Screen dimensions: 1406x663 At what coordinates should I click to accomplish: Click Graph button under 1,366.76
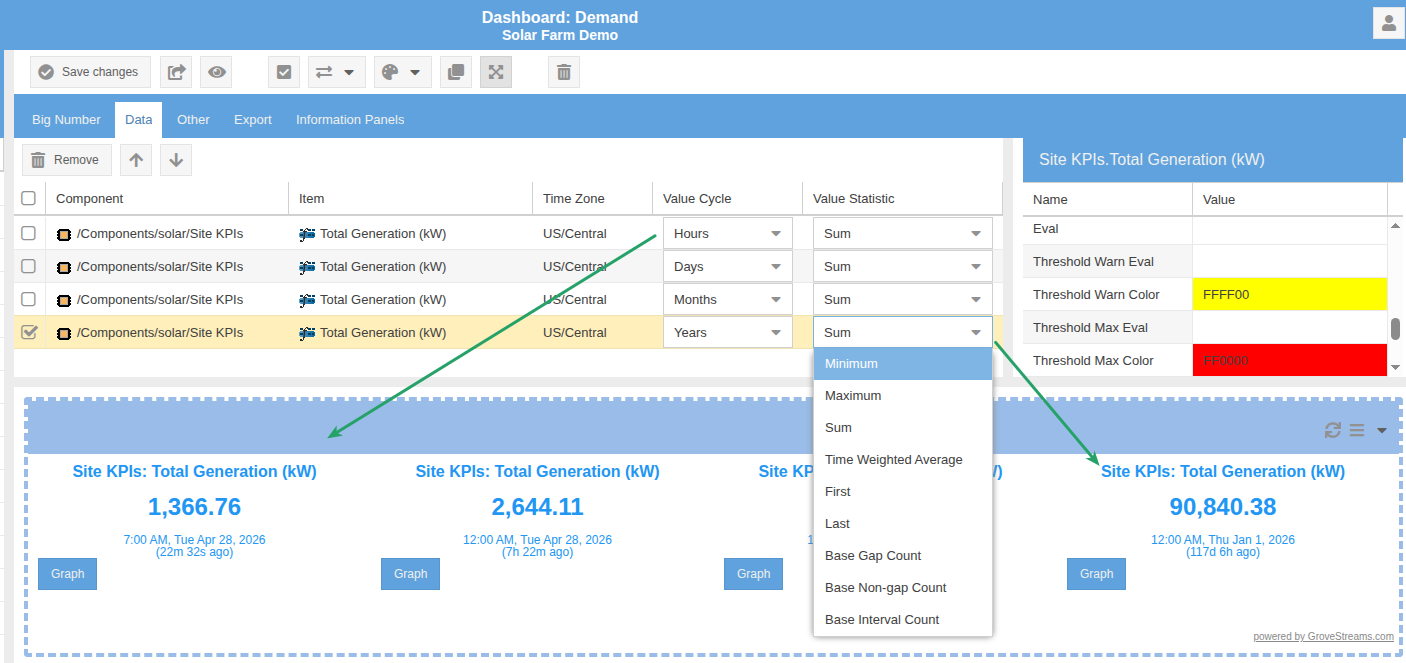click(68, 574)
